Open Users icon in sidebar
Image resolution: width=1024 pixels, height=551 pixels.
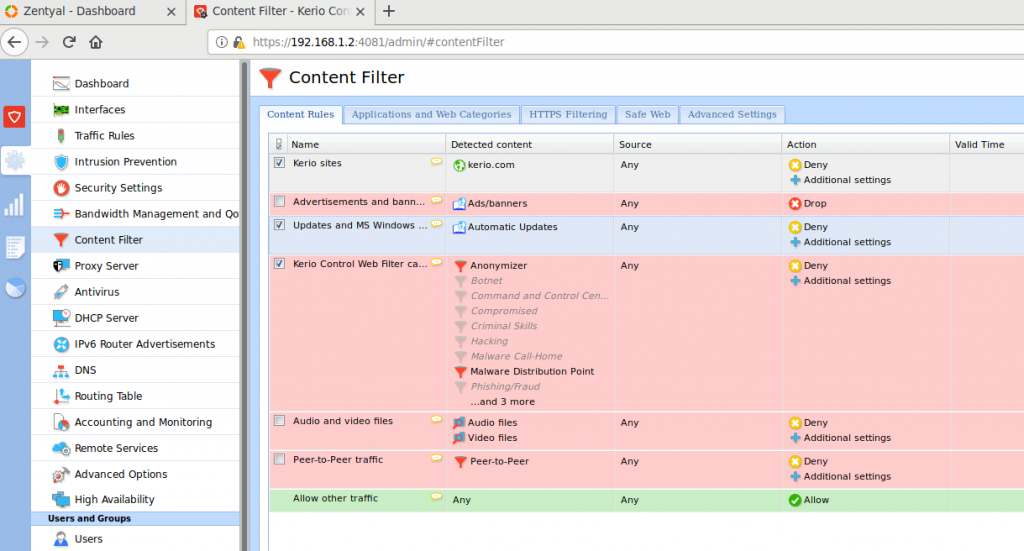click(x=61, y=539)
